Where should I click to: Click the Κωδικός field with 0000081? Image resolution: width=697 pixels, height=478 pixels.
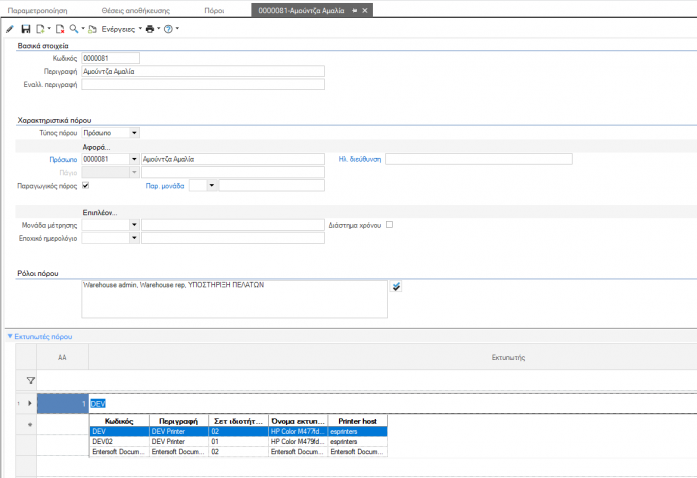tap(110, 58)
